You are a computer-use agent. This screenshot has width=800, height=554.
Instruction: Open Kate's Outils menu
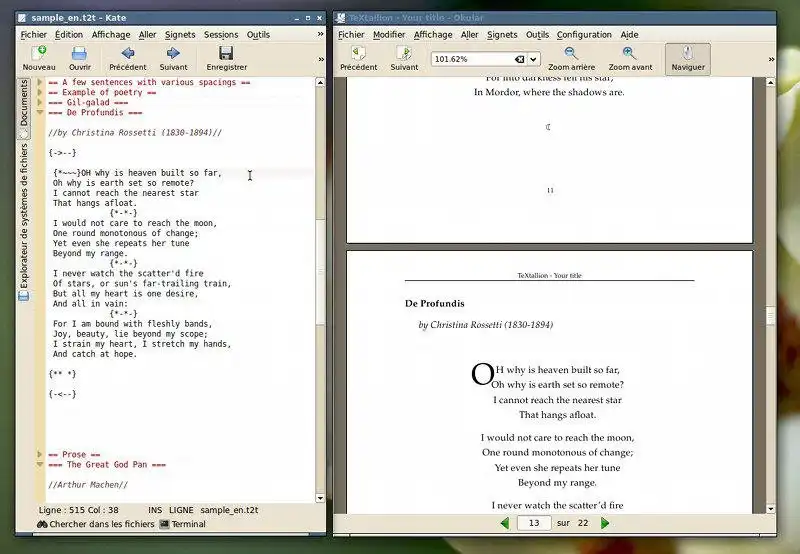pos(258,34)
